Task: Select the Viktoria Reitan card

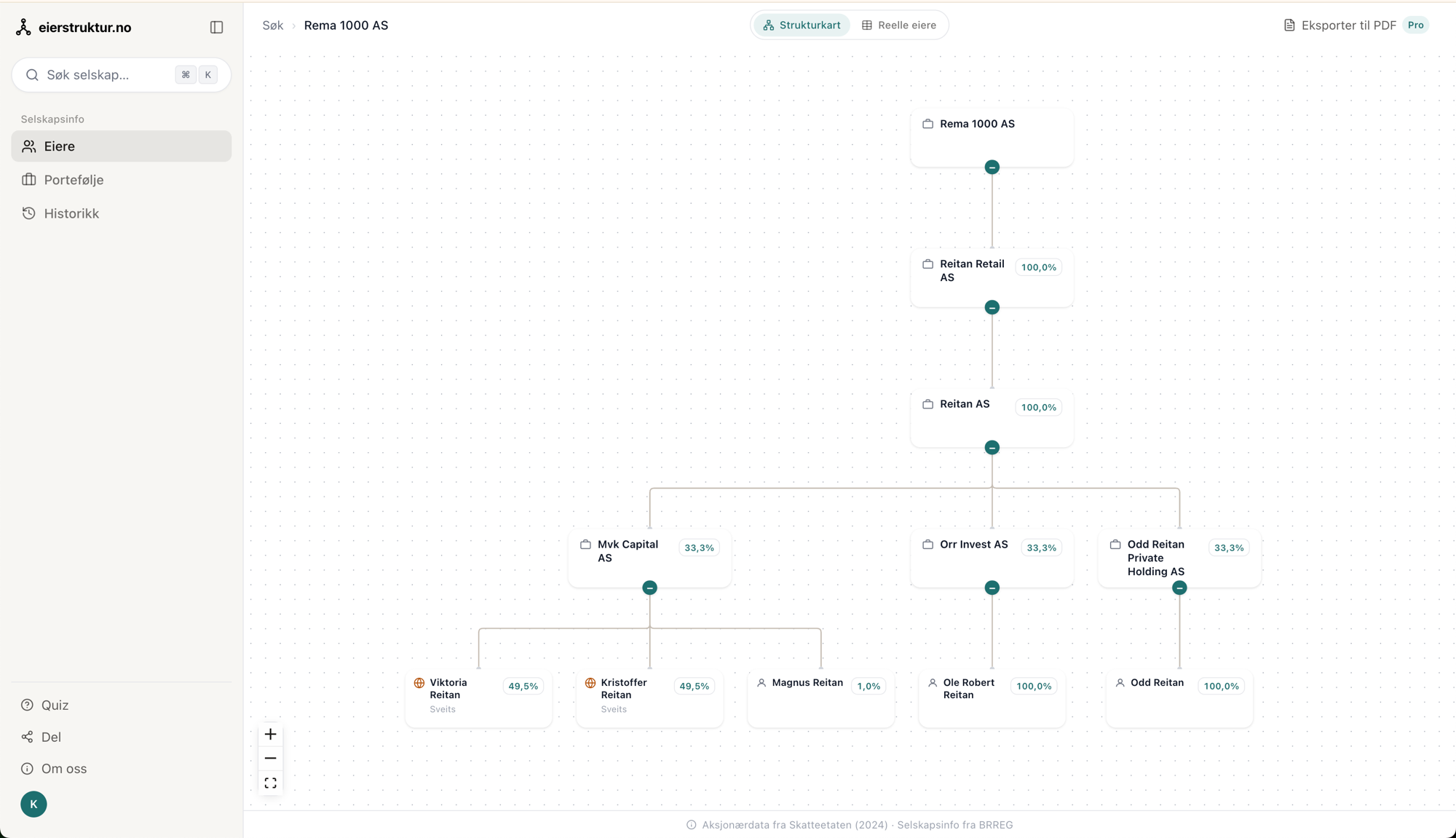Action: click(x=478, y=698)
